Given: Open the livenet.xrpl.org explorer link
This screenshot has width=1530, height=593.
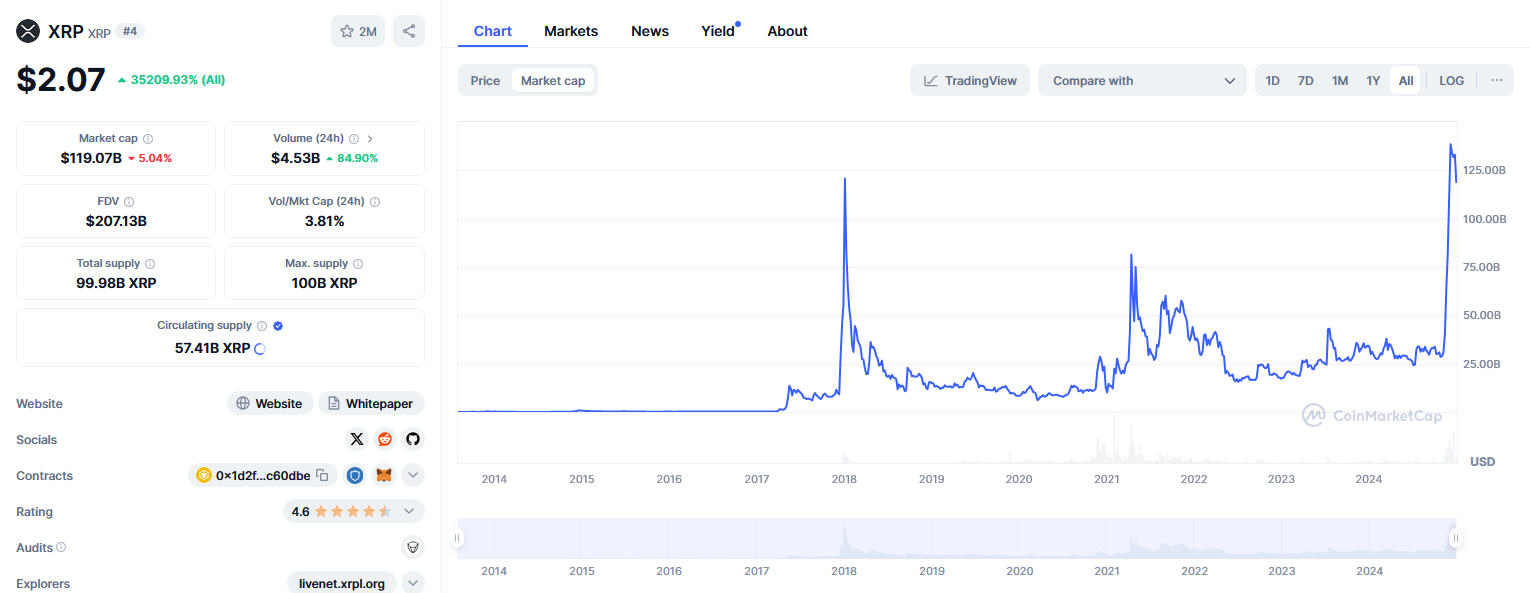Looking at the screenshot, I should pos(342,583).
